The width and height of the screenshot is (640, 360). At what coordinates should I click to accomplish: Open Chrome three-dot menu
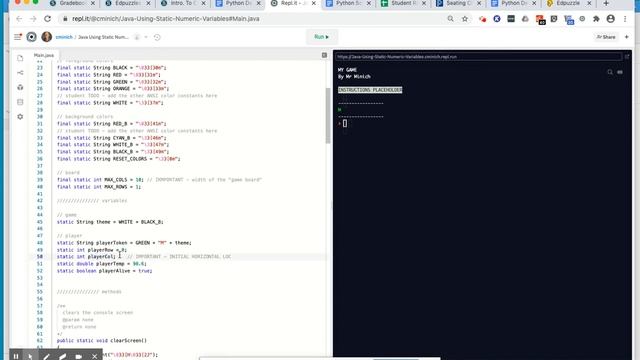pyautogui.click(x=625, y=19)
